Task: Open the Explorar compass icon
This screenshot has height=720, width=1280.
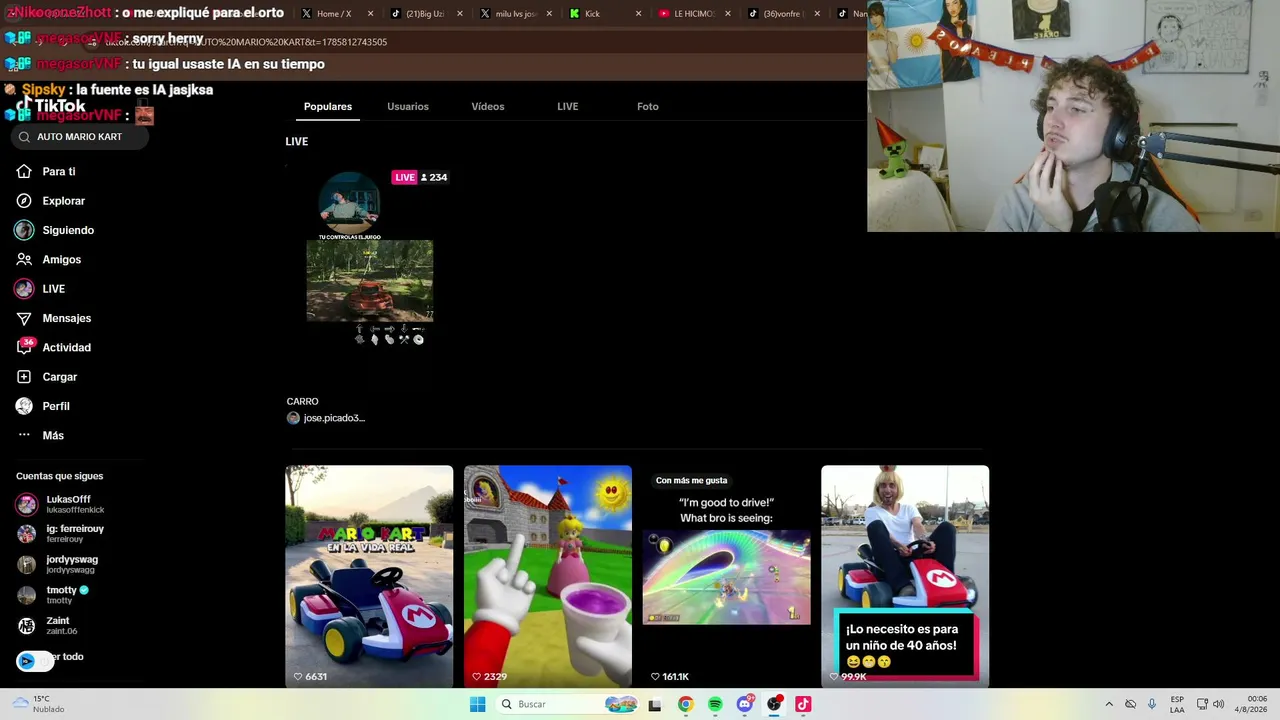Action: tap(24, 201)
